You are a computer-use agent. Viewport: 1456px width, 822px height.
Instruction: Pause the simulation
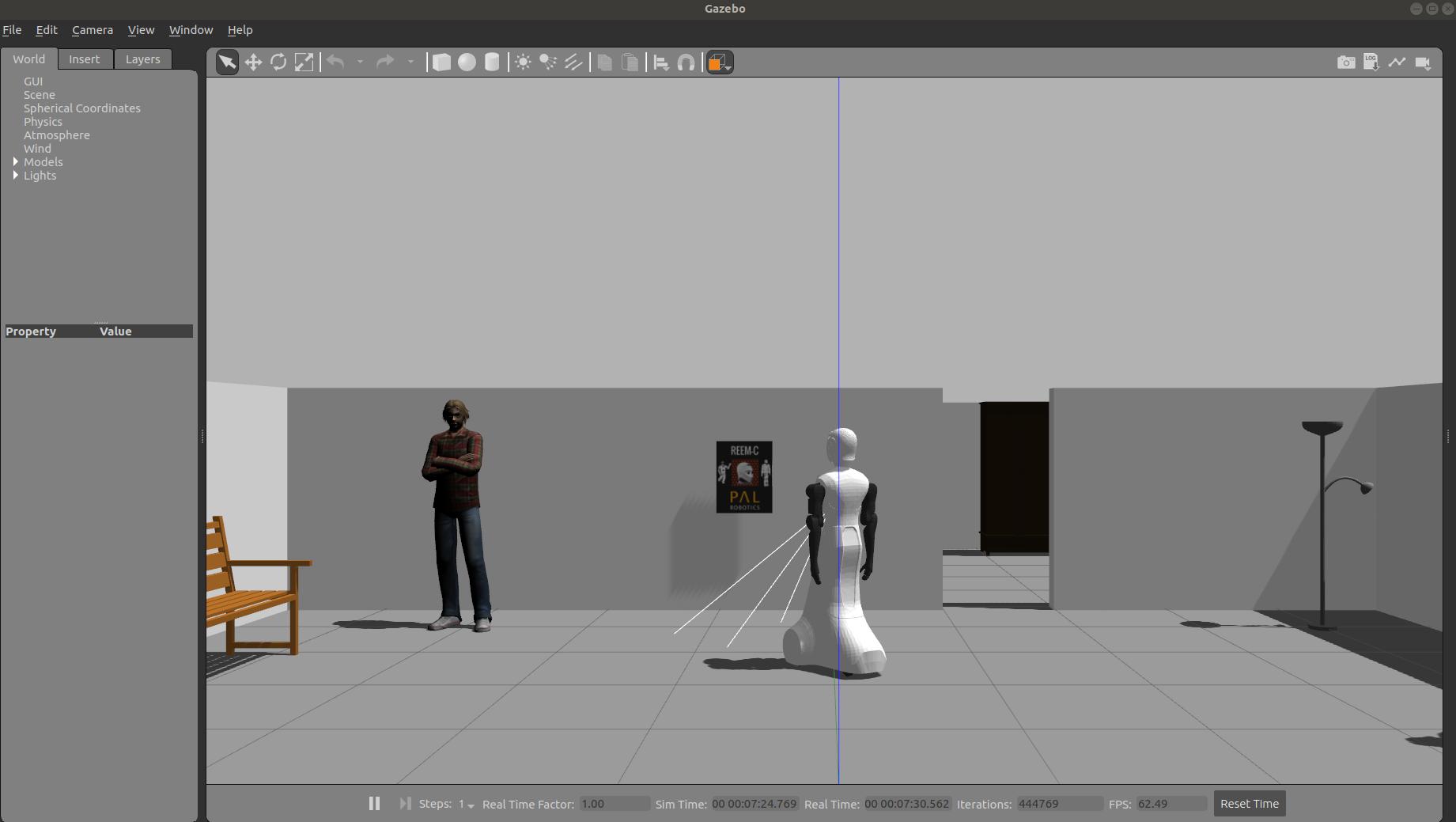[x=374, y=804]
